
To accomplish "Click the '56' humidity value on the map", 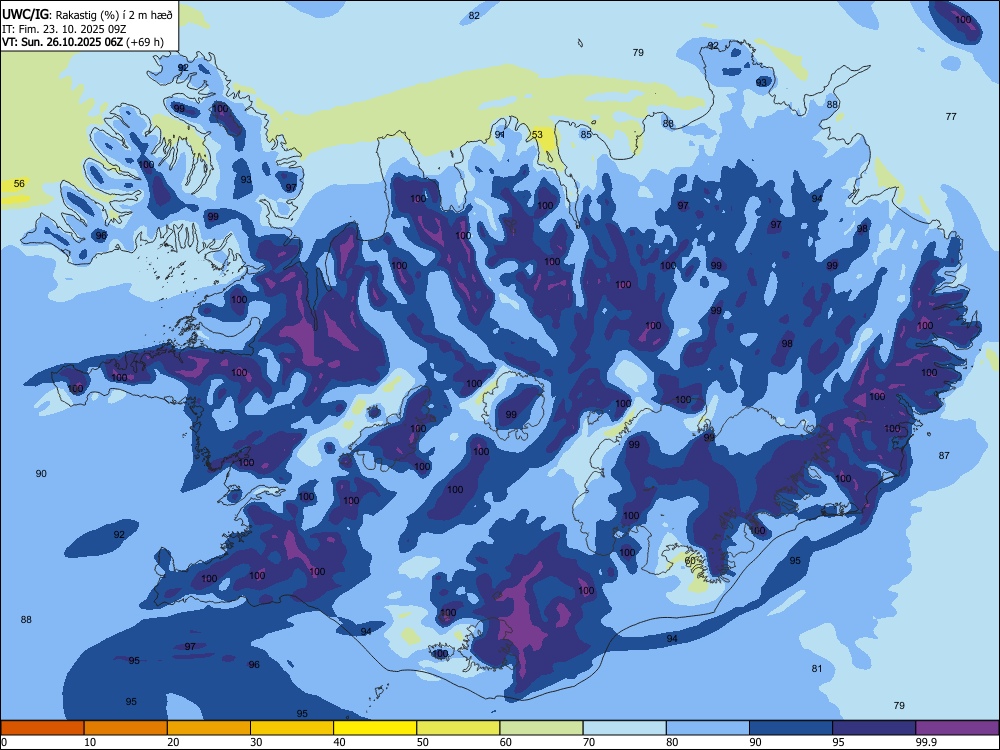I will [19, 184].
